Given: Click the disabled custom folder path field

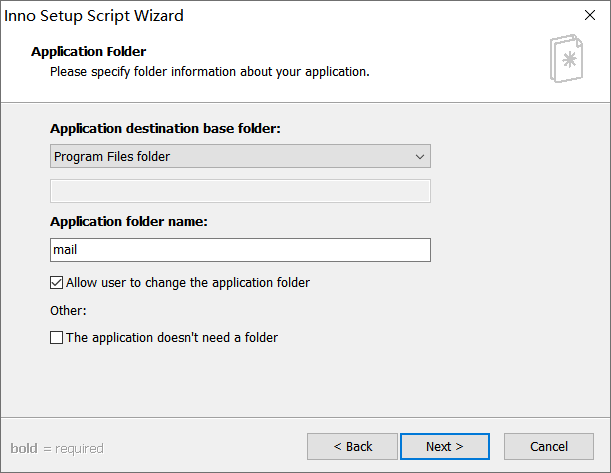Looking at the screenshot, I should coord(240,191).
